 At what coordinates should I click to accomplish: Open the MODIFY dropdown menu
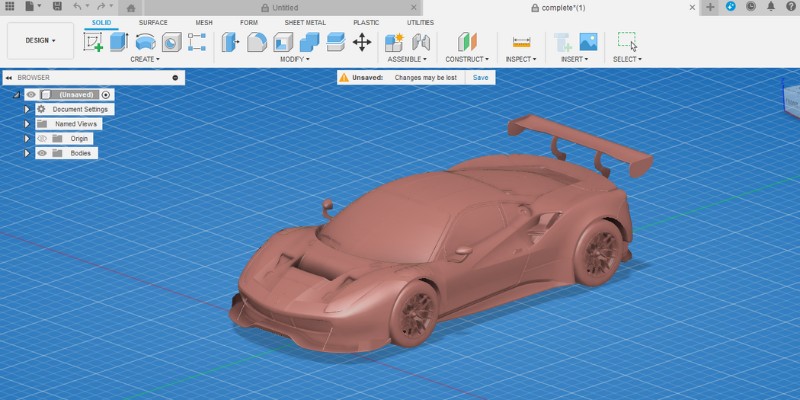(x=295, y=59)
